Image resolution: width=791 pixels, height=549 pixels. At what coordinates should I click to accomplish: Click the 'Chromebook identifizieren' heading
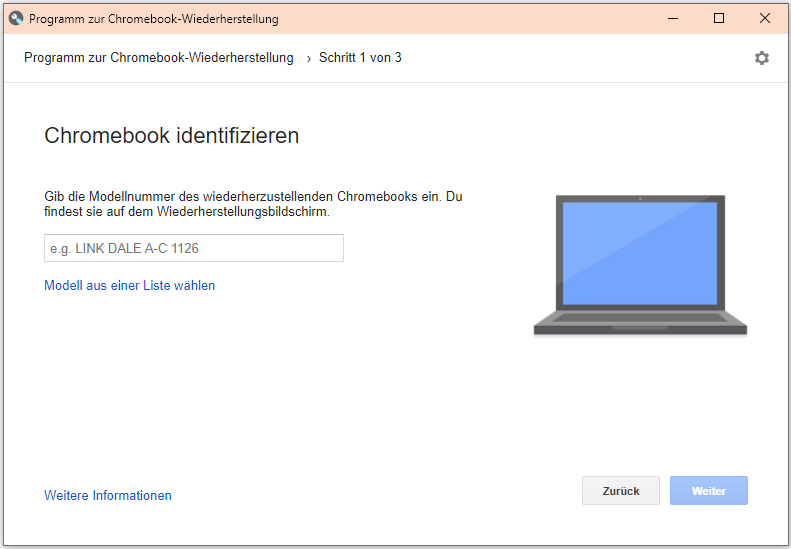click(172, 135)
